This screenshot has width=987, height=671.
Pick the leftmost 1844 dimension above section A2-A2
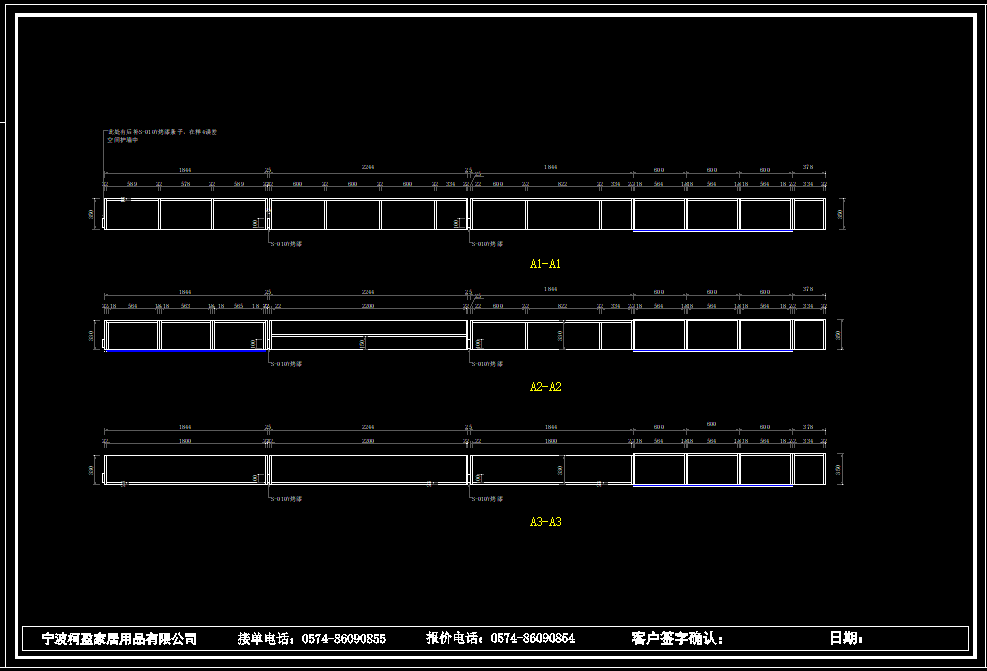click(185, 291)
